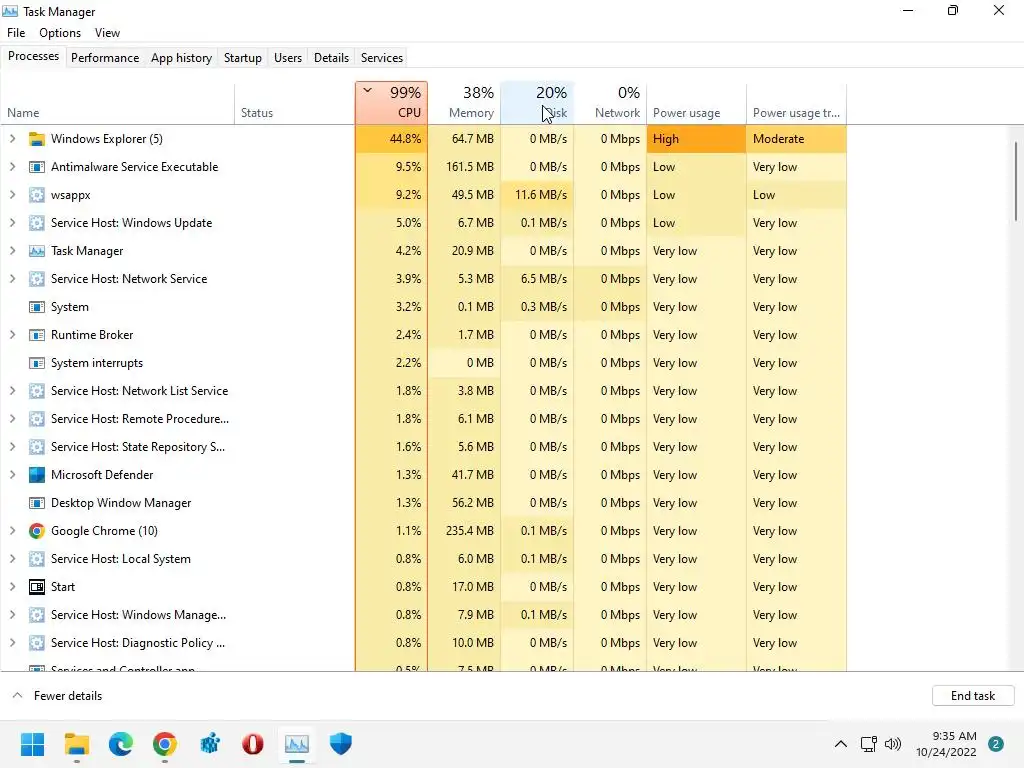The width and height of the screenshot is (1024, 768).
Task: Open Google Chrome from the taskbar
Action: 165,744
